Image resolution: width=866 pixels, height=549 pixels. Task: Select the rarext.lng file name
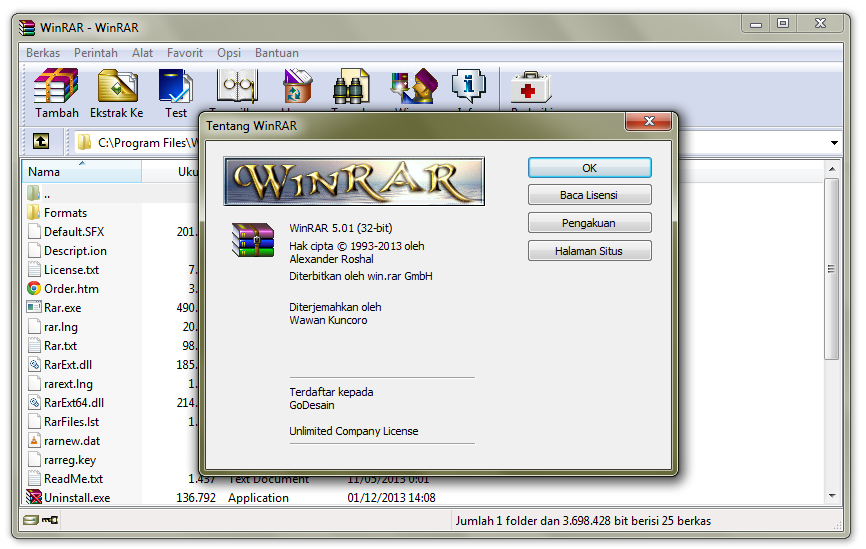click(x=68, y=384)
